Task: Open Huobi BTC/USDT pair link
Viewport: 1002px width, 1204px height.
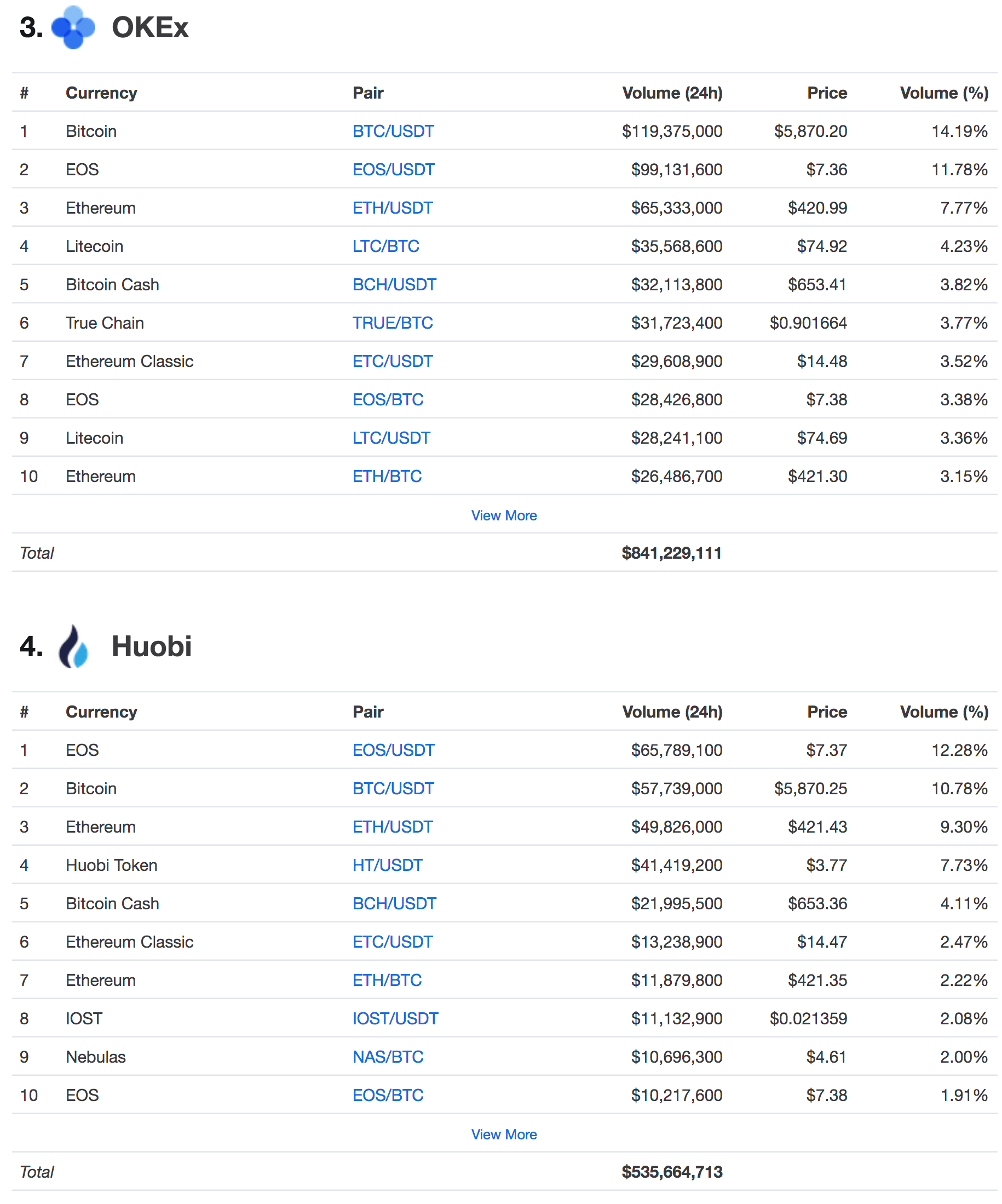Action: tap(393, 788)
